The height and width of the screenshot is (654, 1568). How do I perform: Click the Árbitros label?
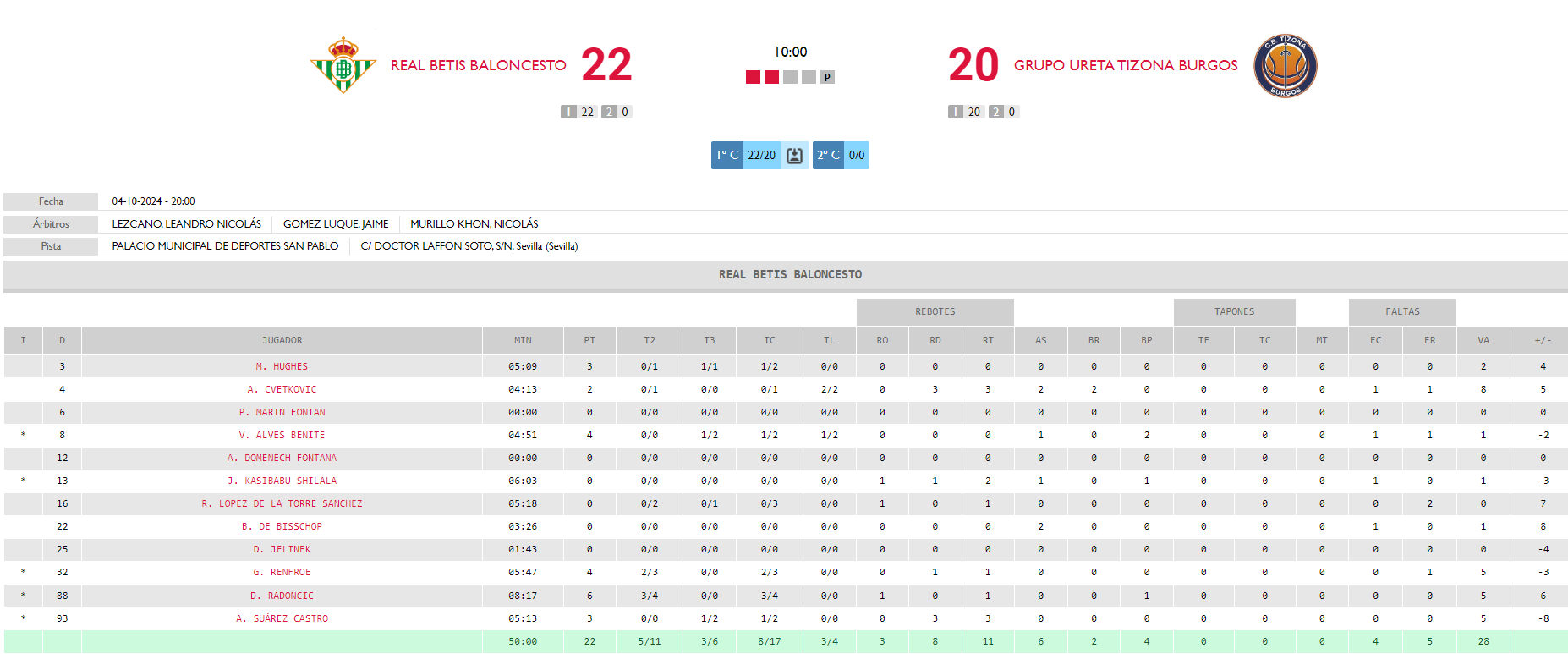pos(51,224)
